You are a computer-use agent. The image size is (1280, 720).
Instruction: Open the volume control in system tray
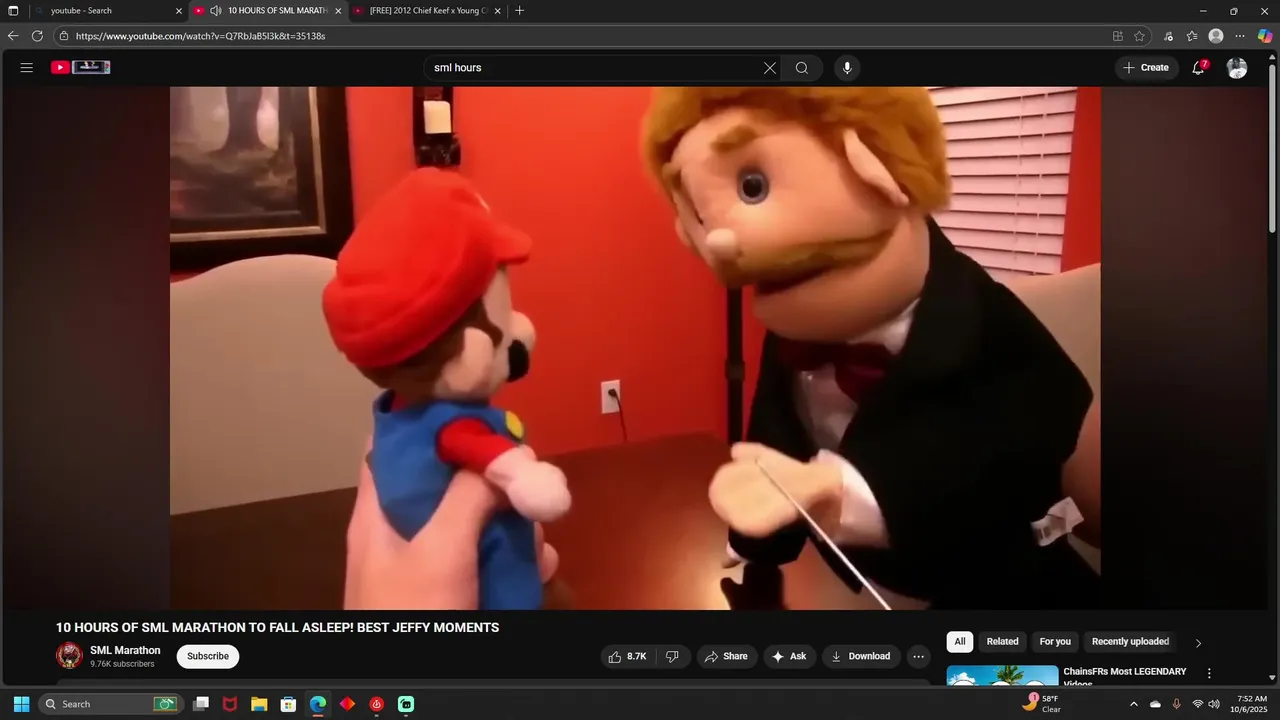tap(1214, 704)
